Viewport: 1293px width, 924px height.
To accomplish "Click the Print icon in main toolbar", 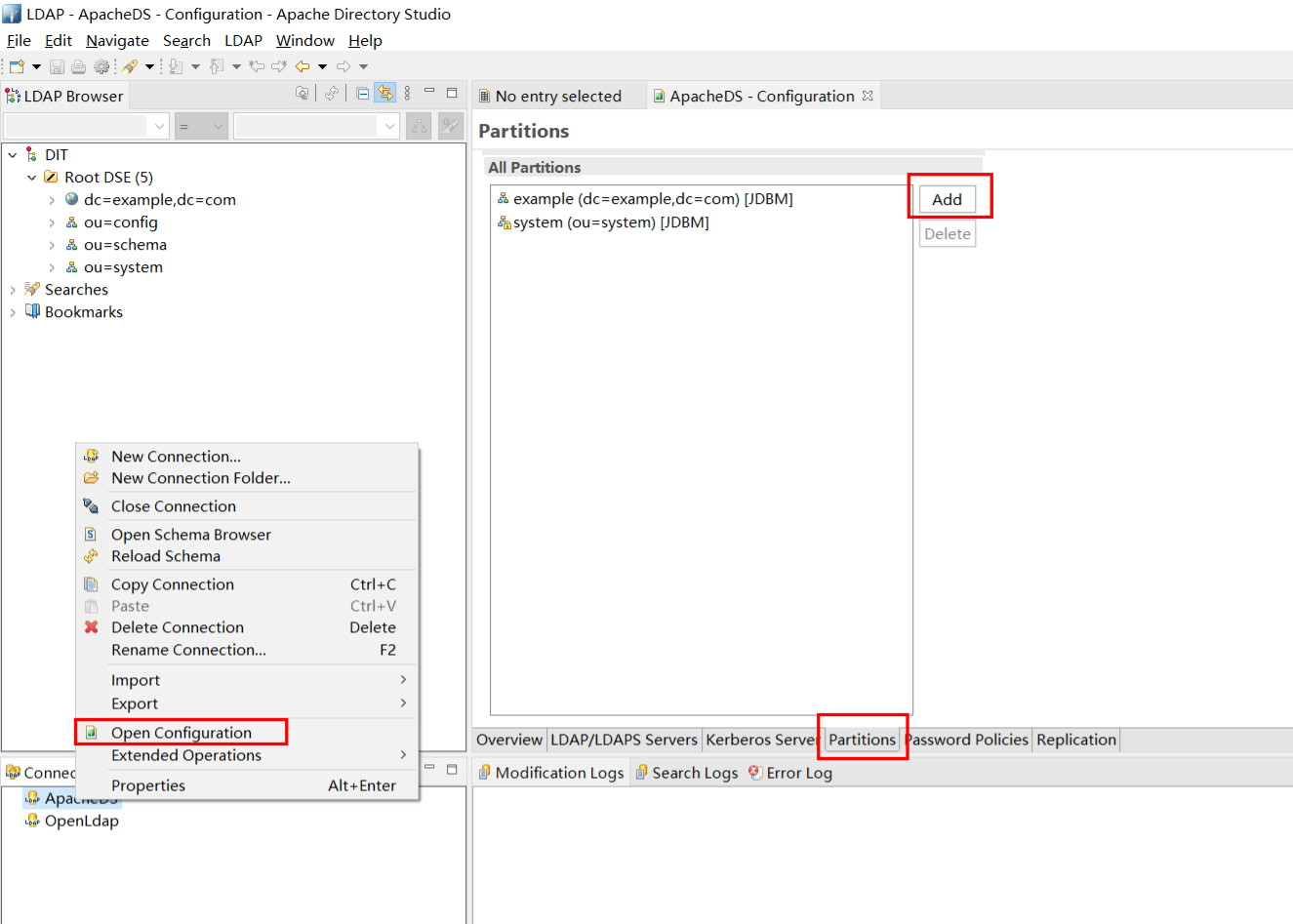I will pyautogui.click(x=79, y=66).
